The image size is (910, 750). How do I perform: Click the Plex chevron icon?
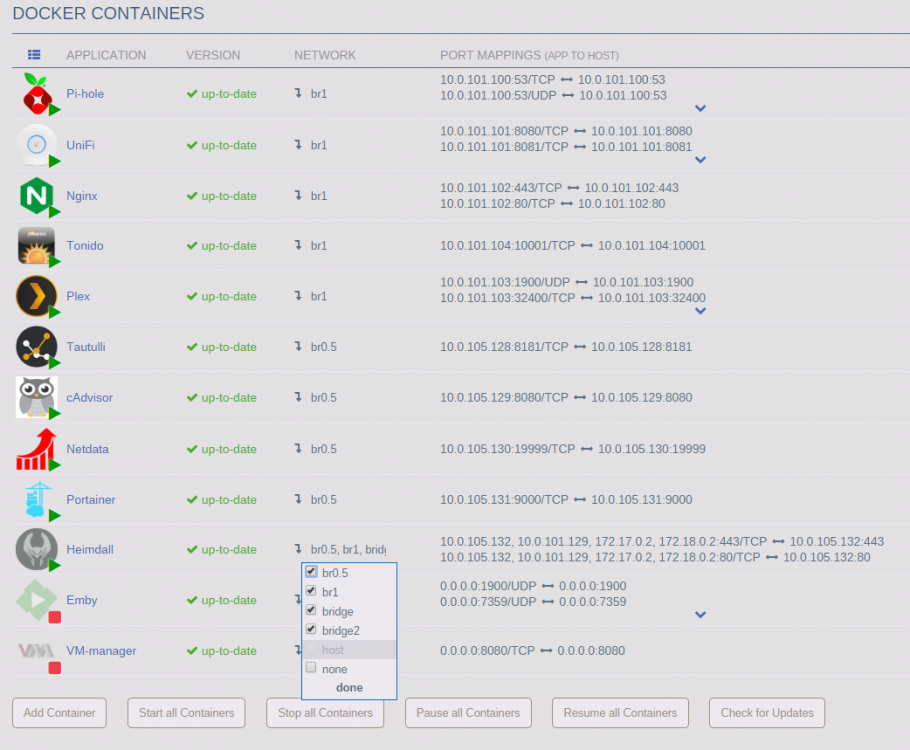(x=37, y=296)
